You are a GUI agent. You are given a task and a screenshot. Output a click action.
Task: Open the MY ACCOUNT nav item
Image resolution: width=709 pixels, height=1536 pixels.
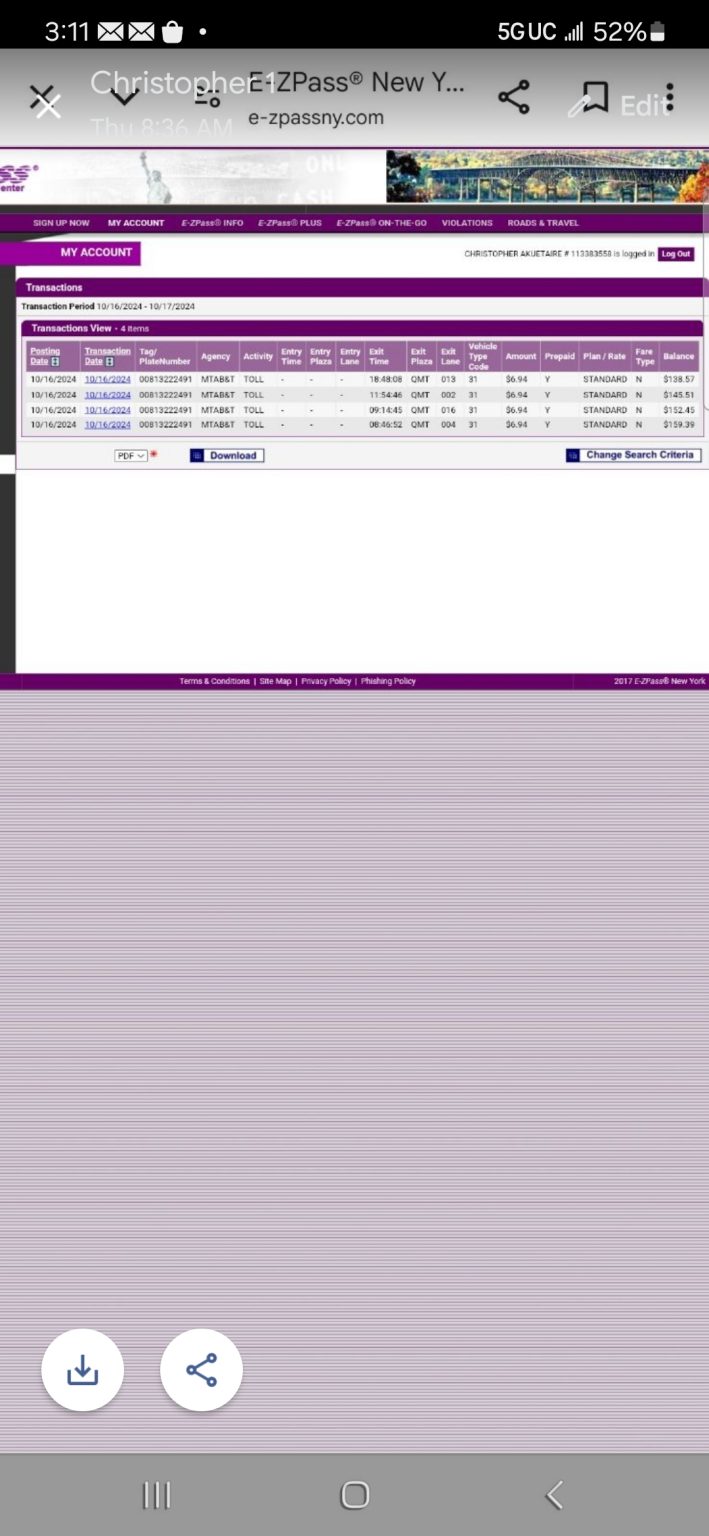pyautogui.click(x=136, y=223)
